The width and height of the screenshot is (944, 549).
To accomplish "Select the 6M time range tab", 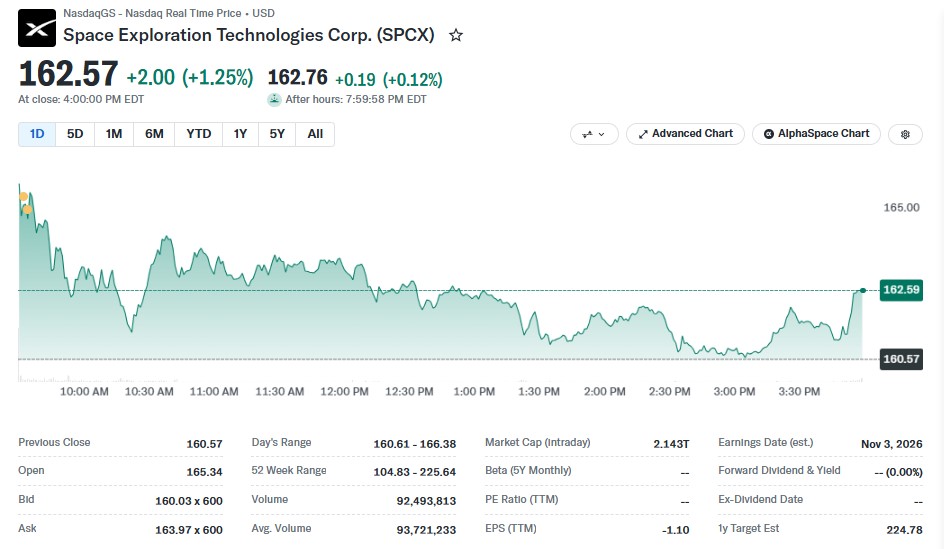I will coord(154,134).
